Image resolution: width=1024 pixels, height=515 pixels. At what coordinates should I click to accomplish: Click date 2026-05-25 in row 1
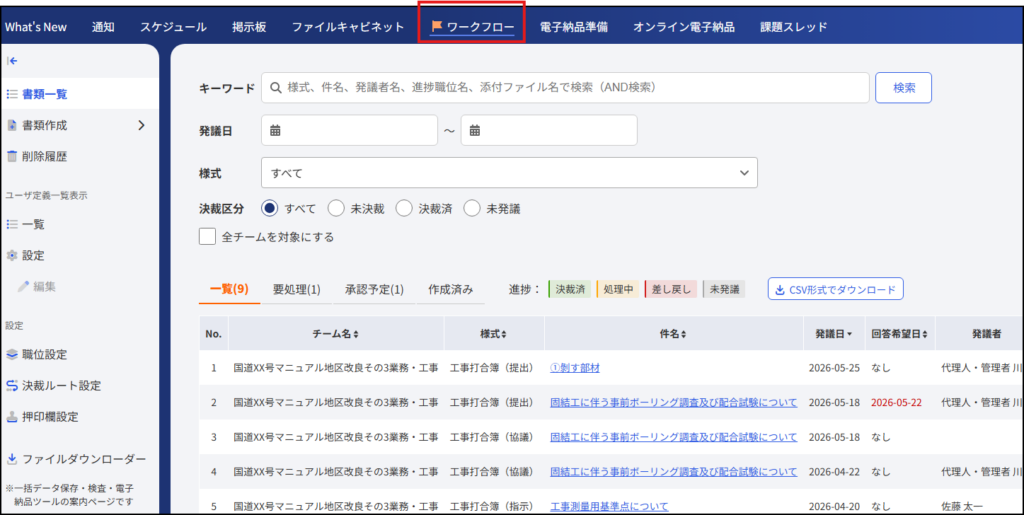[834, 368]
